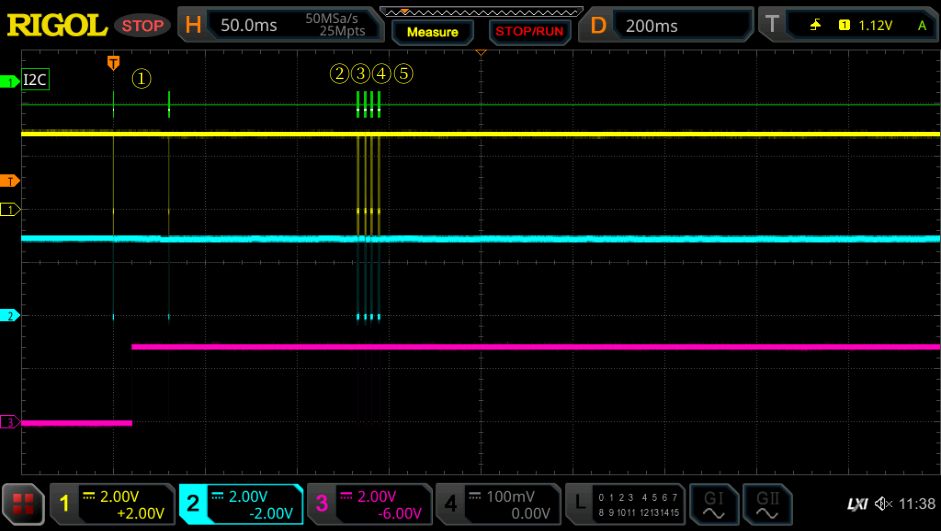Click the orange T trigger position marker
The width and height of the screenshot is (941, 531).
[113, 62]
